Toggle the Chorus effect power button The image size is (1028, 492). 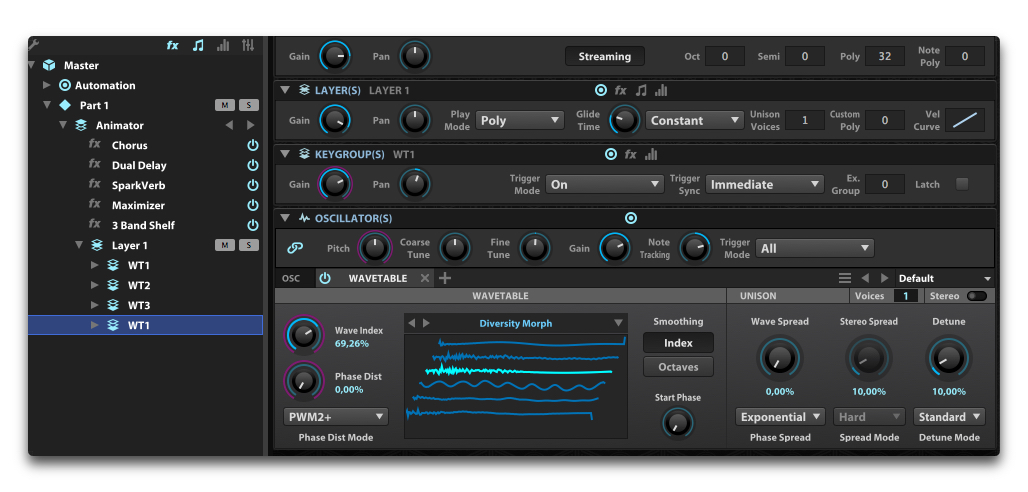252,146
